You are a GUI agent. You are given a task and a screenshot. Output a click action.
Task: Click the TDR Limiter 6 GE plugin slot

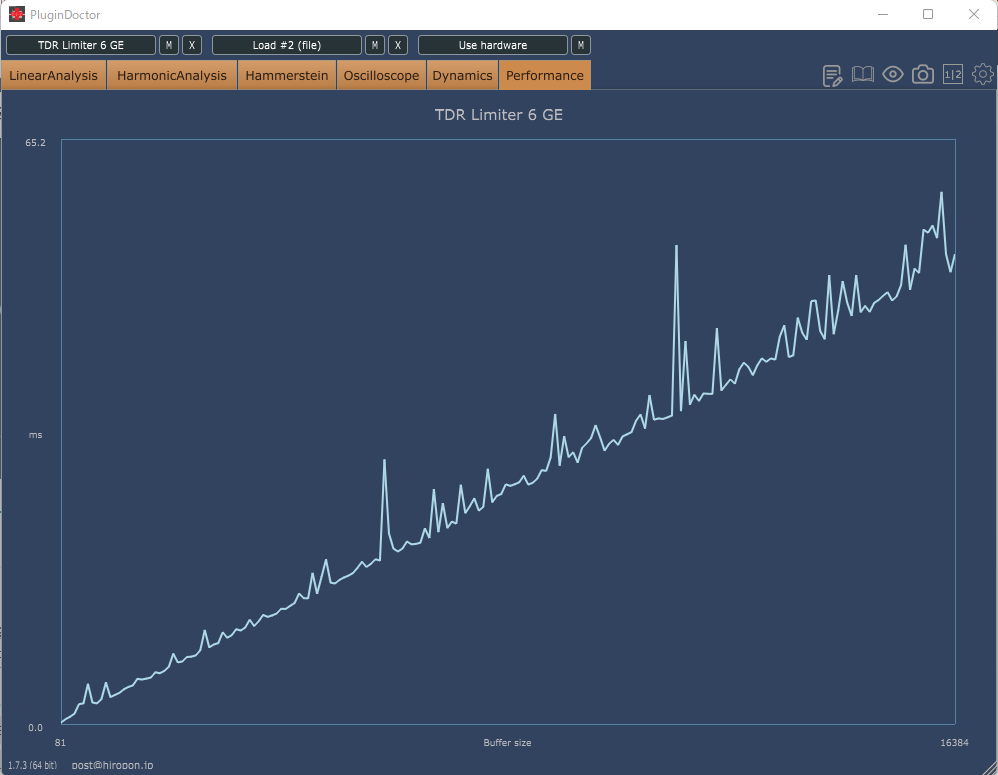[x=81, y=45]
